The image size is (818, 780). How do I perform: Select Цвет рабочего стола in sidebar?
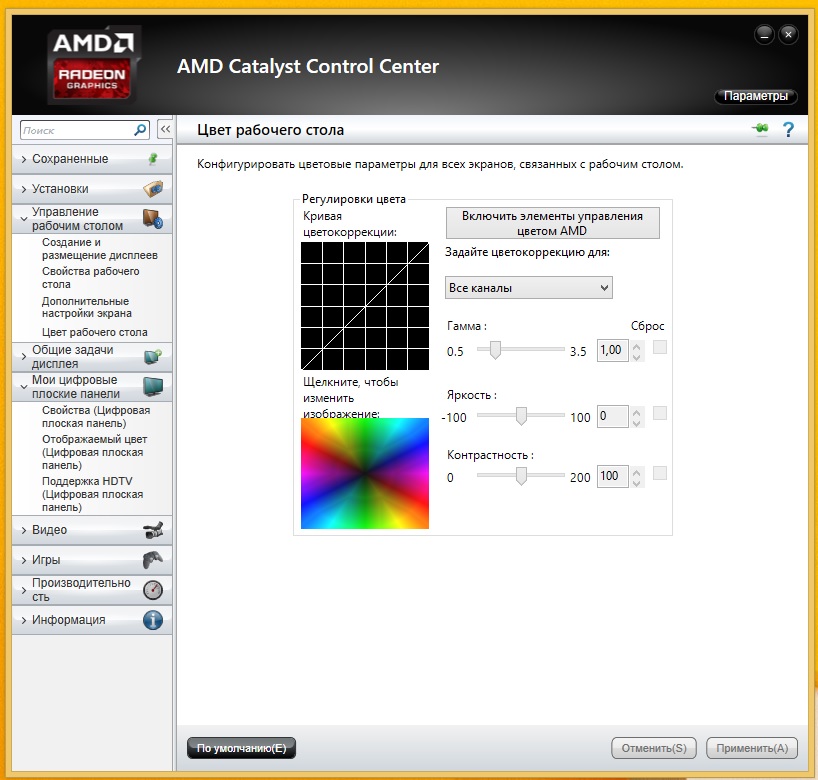[94, 332]
